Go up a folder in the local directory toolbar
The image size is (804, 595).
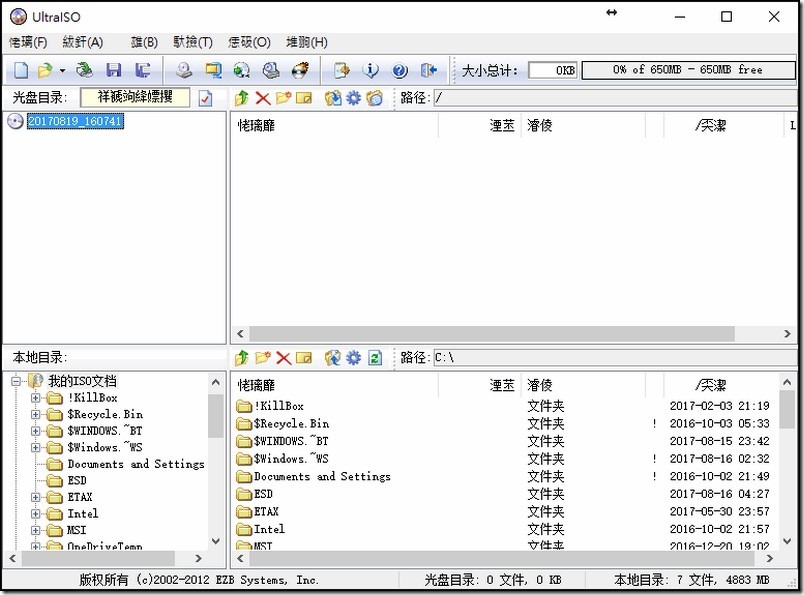[x=242, y=358]
